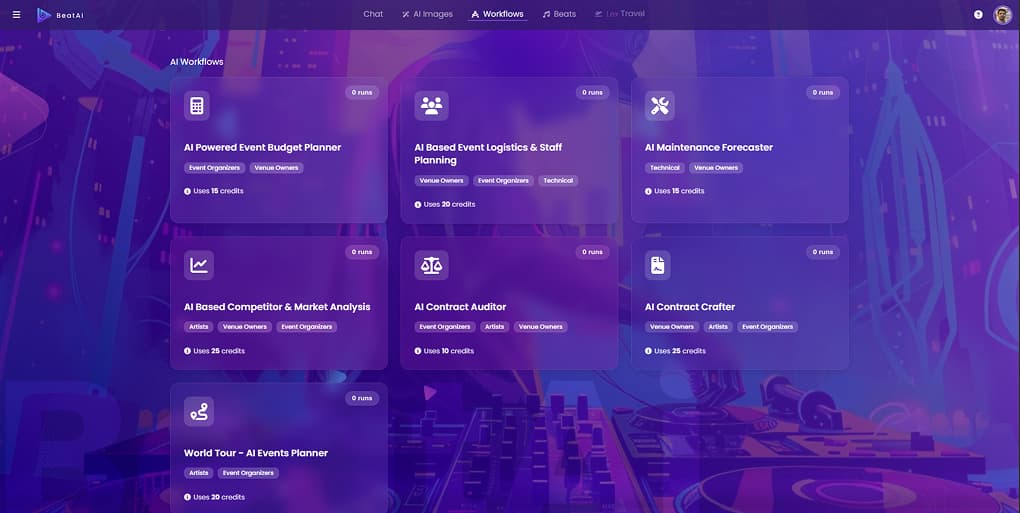Image resolution: width=1020 pixels, height=513 pixels.
Task: Open the user profile avatar
Action: tap(1002, 14)
